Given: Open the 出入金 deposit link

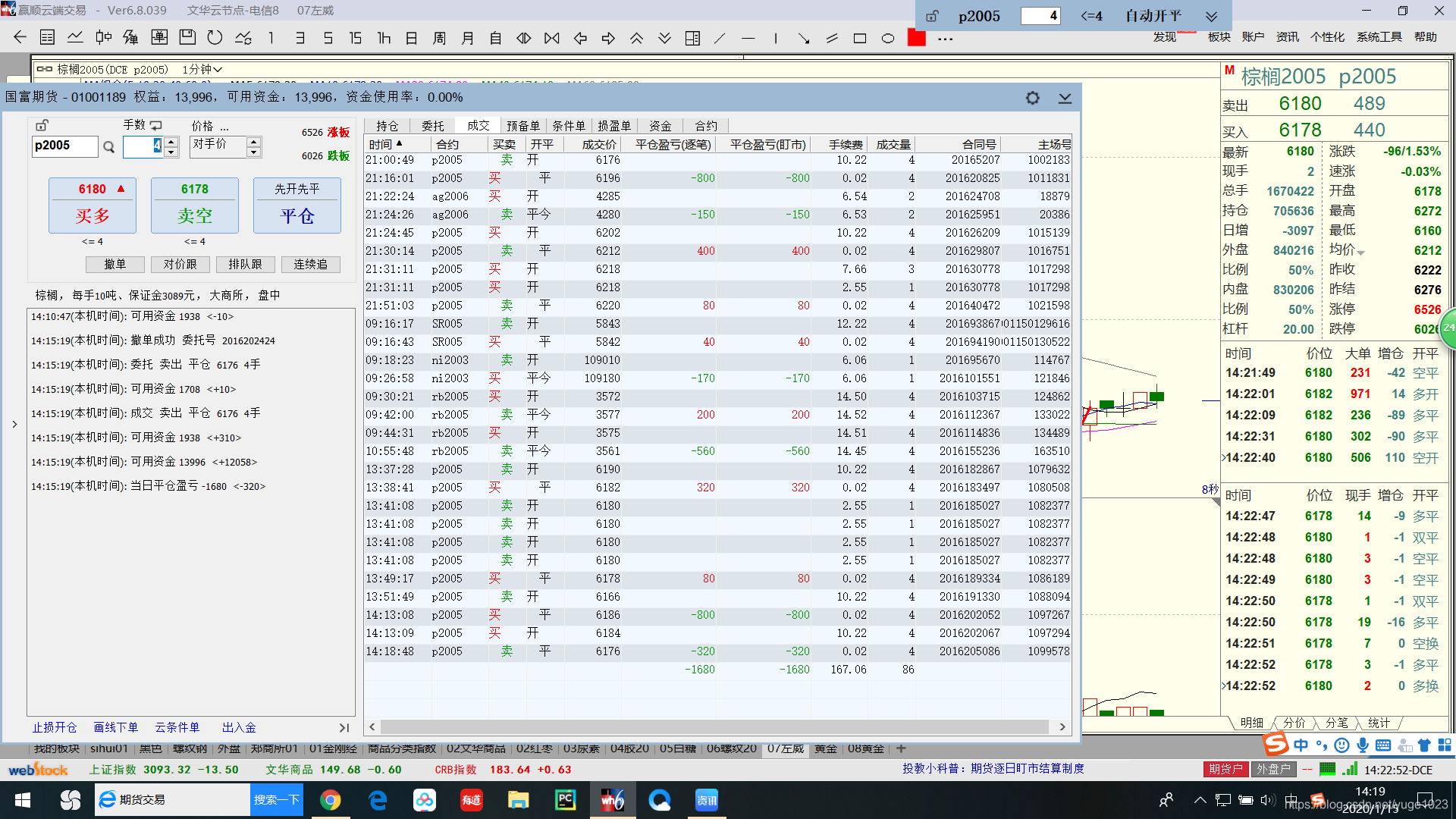Looking at the screenshot, I should pos(239,727).
